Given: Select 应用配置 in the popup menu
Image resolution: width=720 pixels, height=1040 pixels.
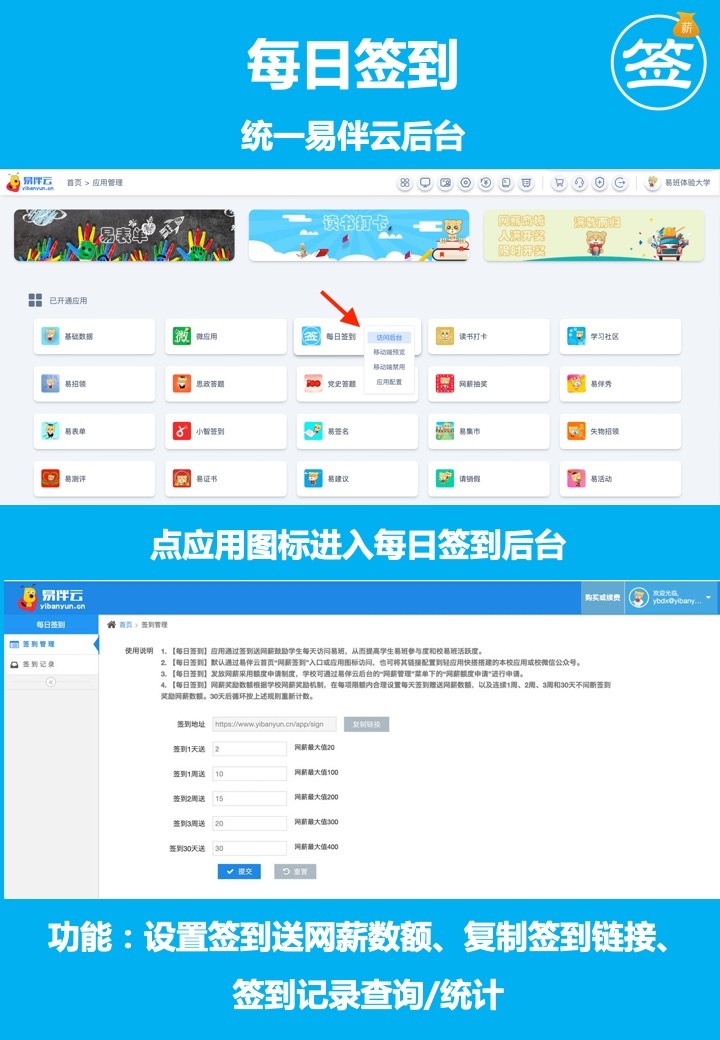Looking at the screenshot, I should 389,382.
